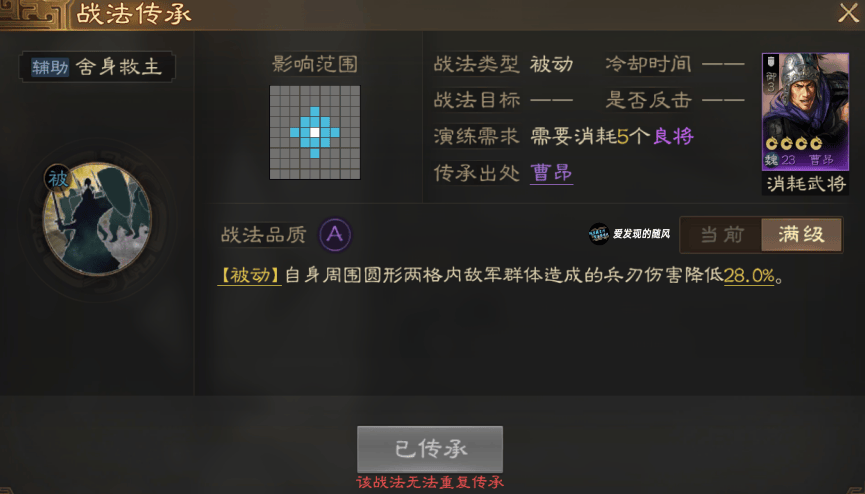Click the gold star rating on 曹昂 card

point(794,144)
